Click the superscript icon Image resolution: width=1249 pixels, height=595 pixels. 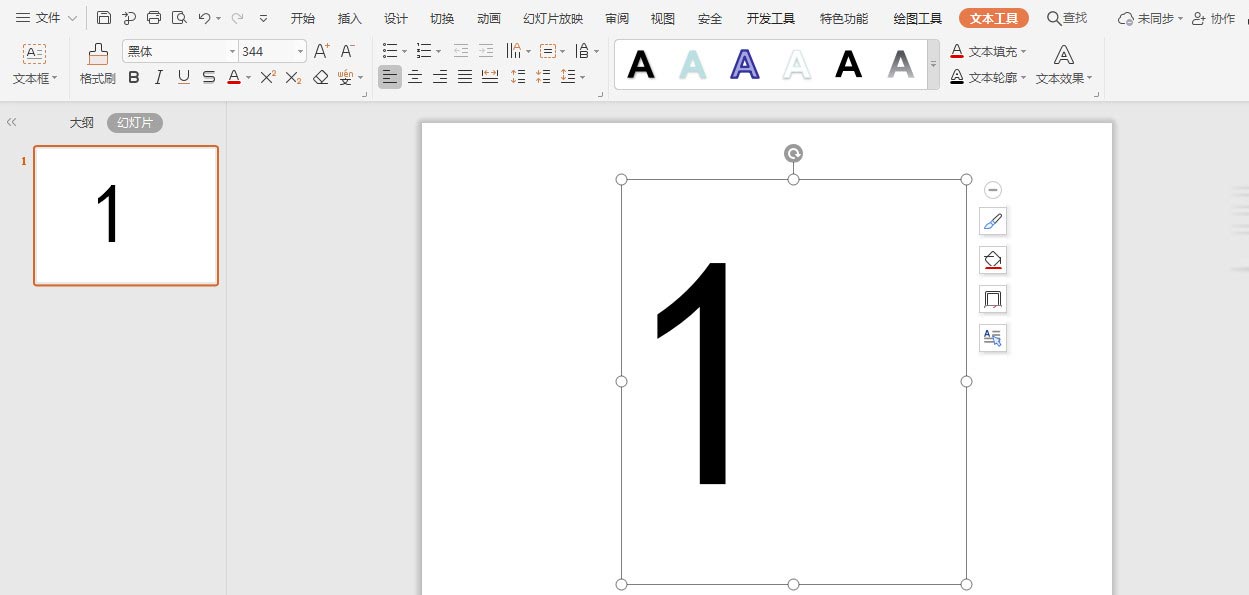point(268,77)
